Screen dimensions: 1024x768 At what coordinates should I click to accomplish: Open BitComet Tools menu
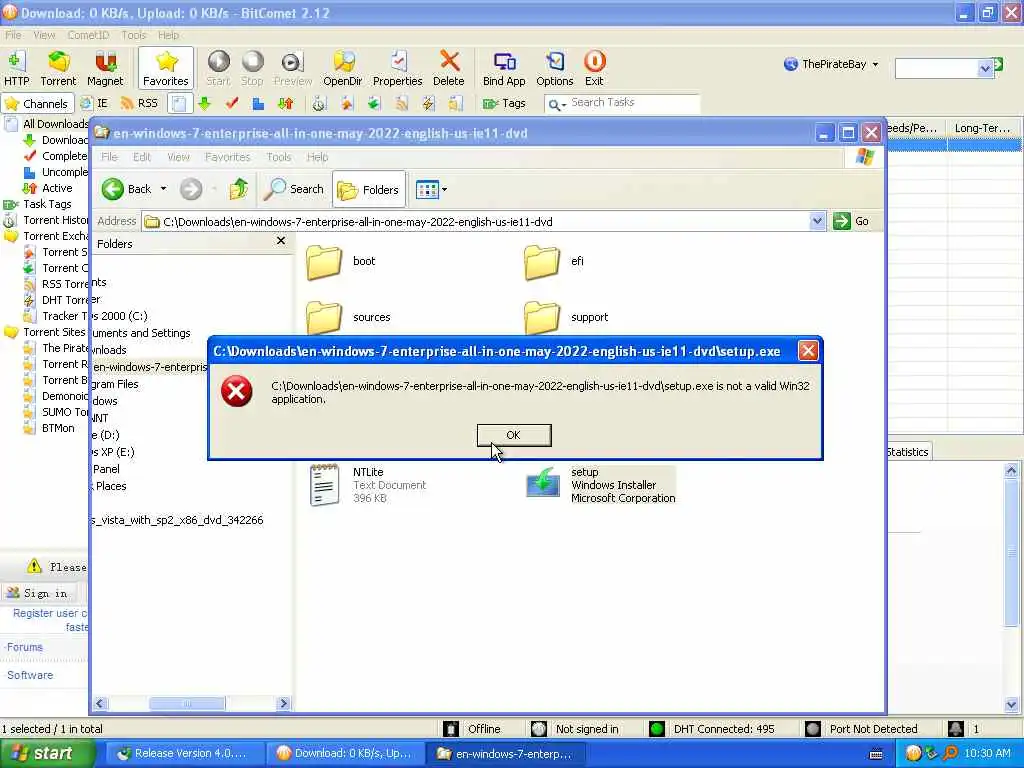(134, 35)
